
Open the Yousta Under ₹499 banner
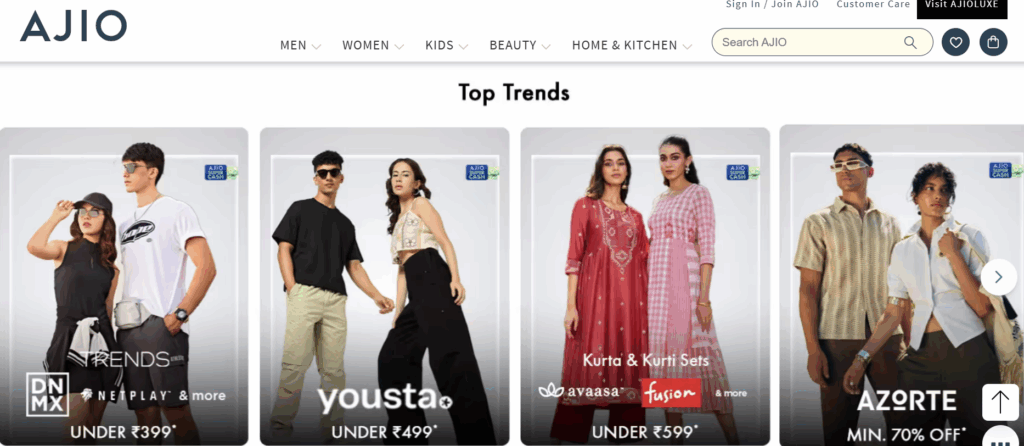(384, 286)
